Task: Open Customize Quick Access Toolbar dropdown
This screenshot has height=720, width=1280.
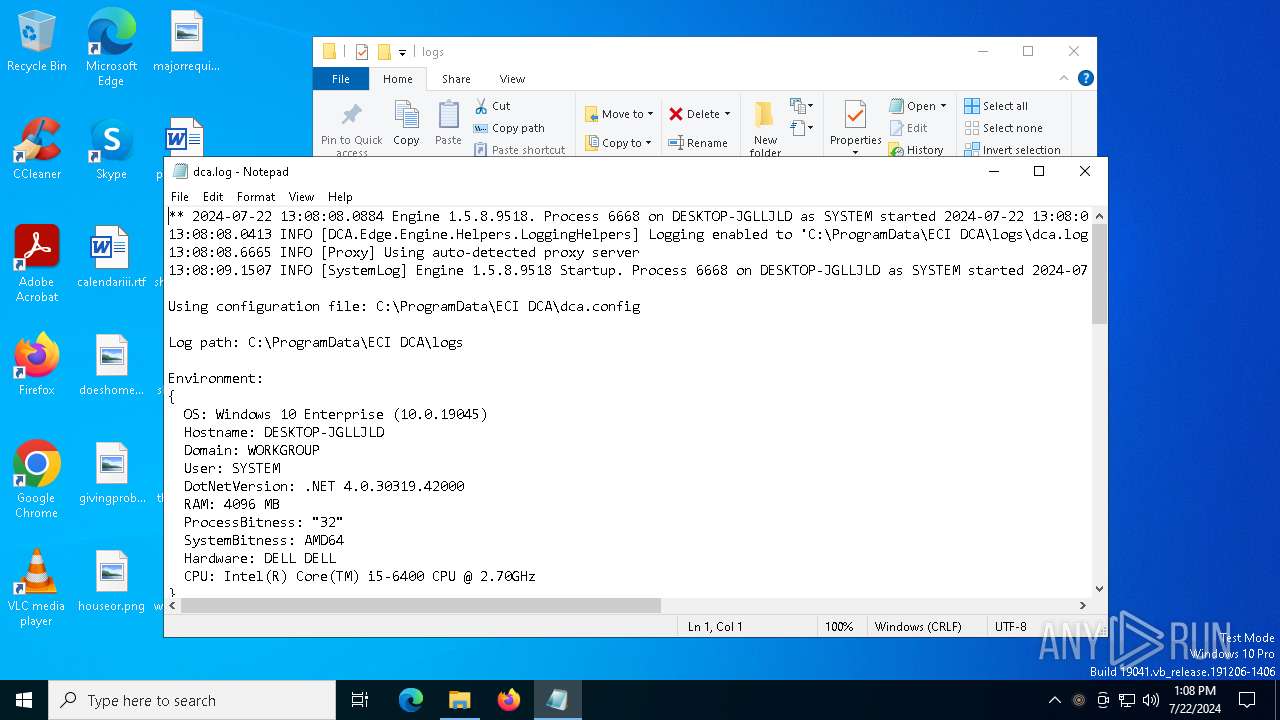Action: coord(403,52)
